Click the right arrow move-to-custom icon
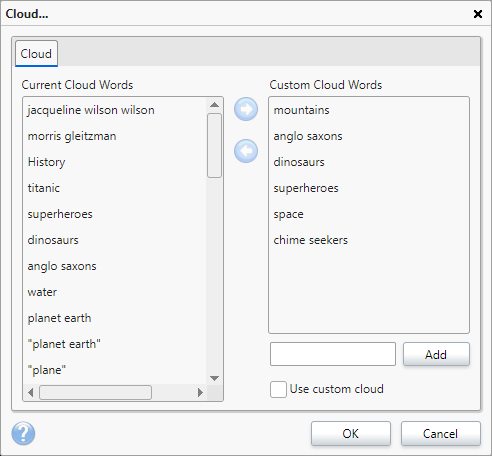Screen dimensions: 492x456 246,109
